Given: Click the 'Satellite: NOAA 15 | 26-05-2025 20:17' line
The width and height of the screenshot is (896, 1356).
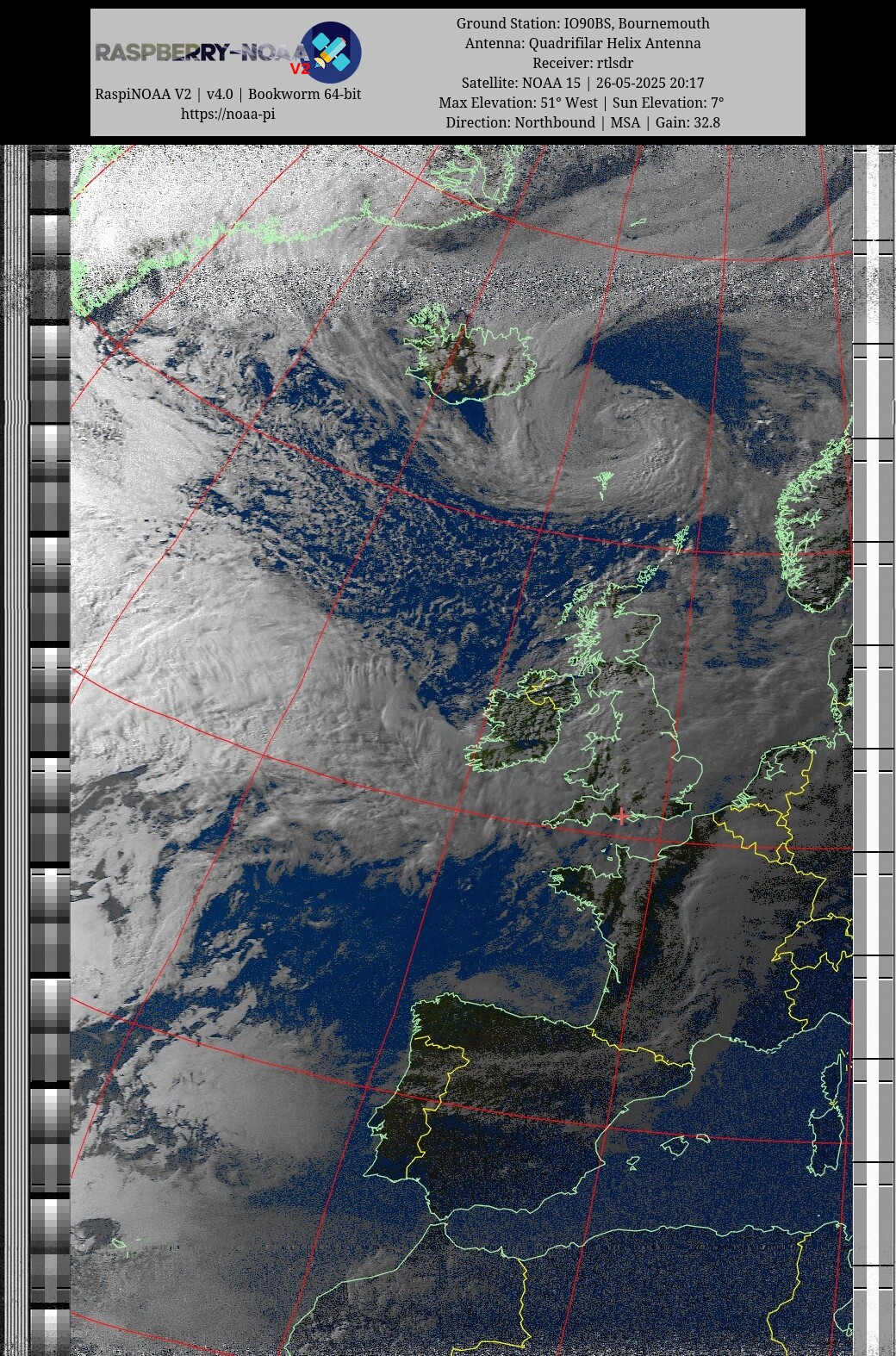Looking at the screenshot, I should coord(583,83).
